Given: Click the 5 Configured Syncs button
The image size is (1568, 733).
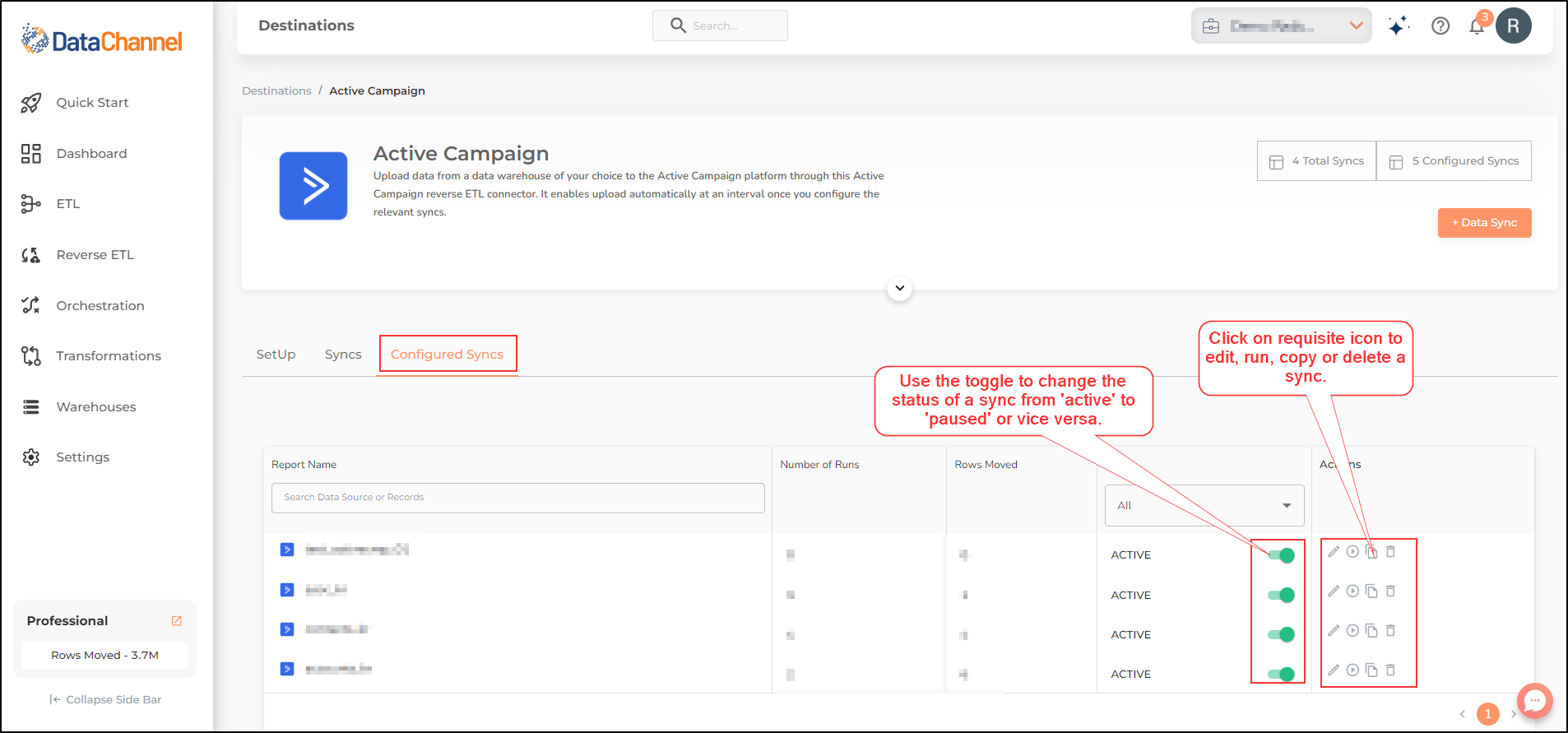Looking at the screenshot, I should [x=1454, y=161].
